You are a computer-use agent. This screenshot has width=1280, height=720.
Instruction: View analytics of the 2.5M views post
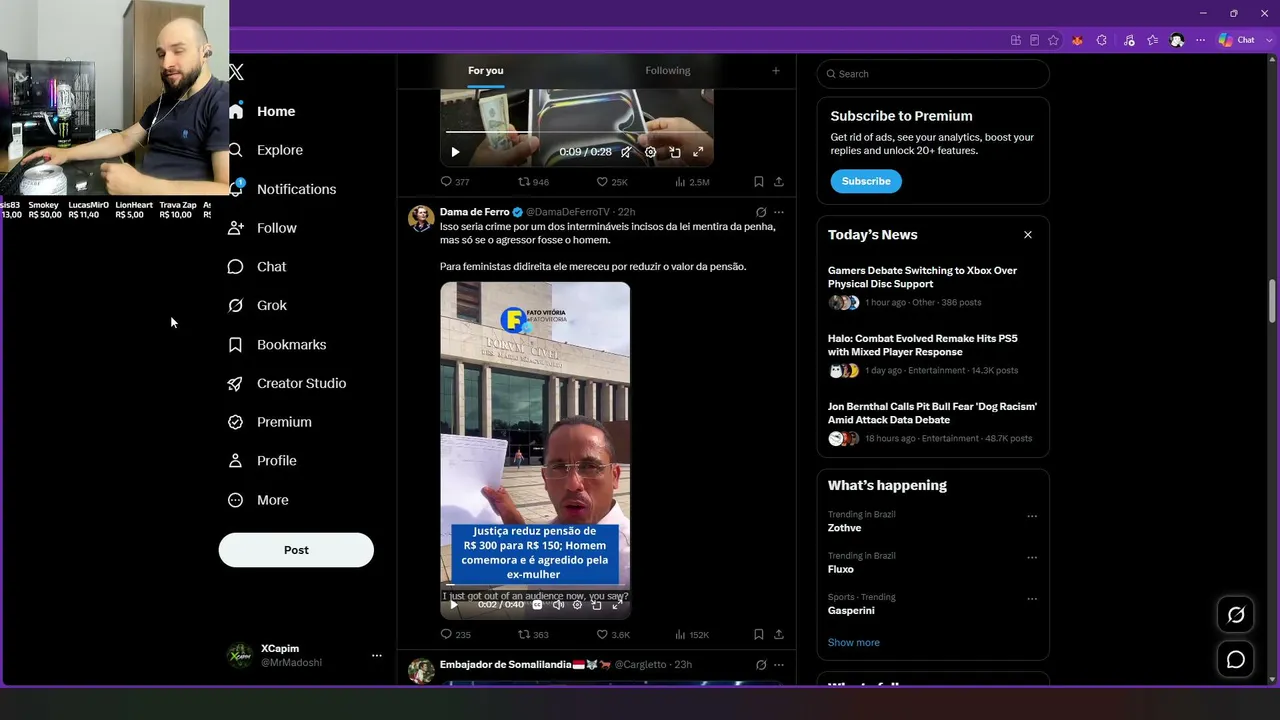point(692,182)
